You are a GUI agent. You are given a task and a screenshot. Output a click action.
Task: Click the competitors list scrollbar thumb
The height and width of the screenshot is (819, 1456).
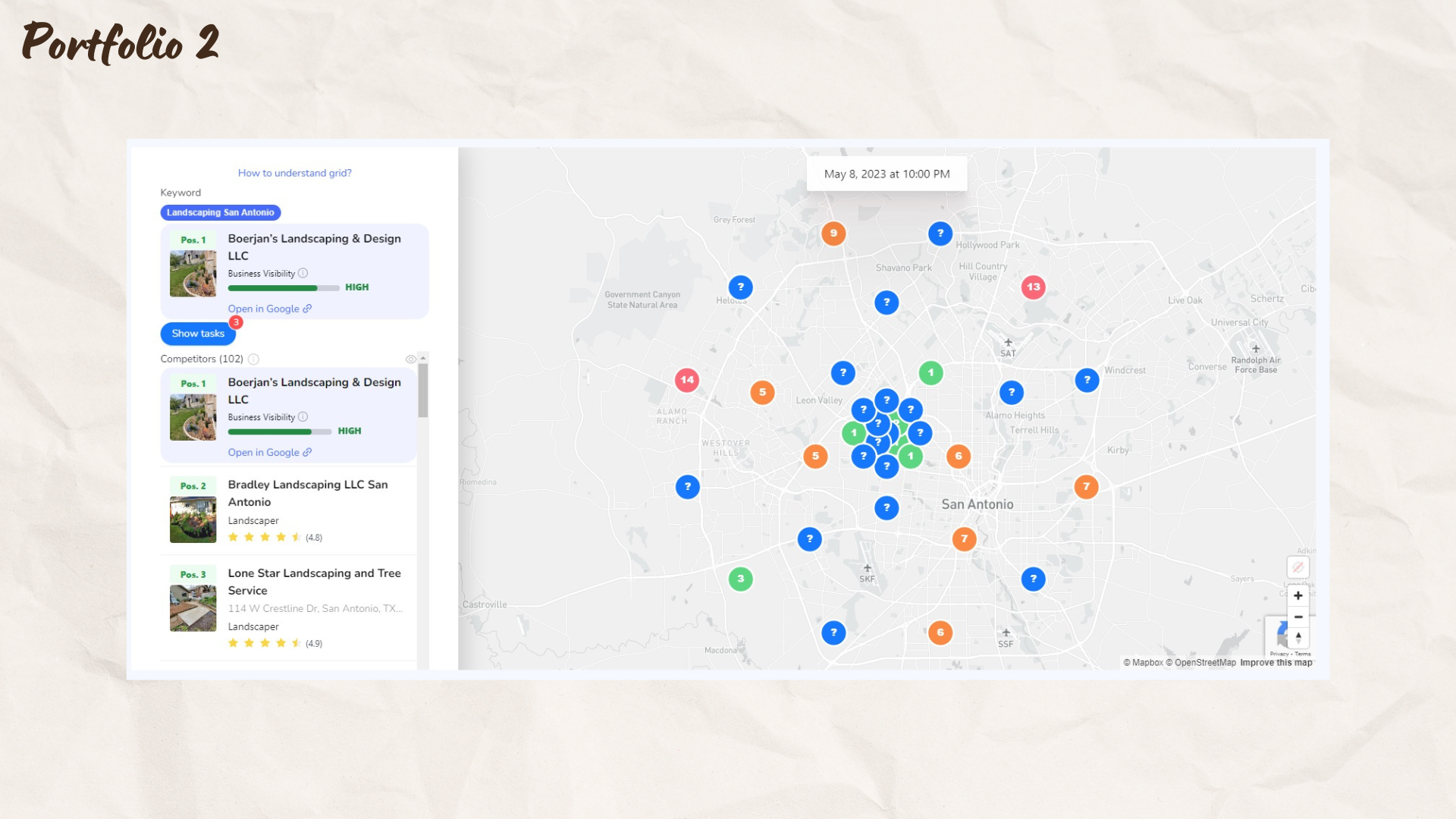click(x=423, y=391)
